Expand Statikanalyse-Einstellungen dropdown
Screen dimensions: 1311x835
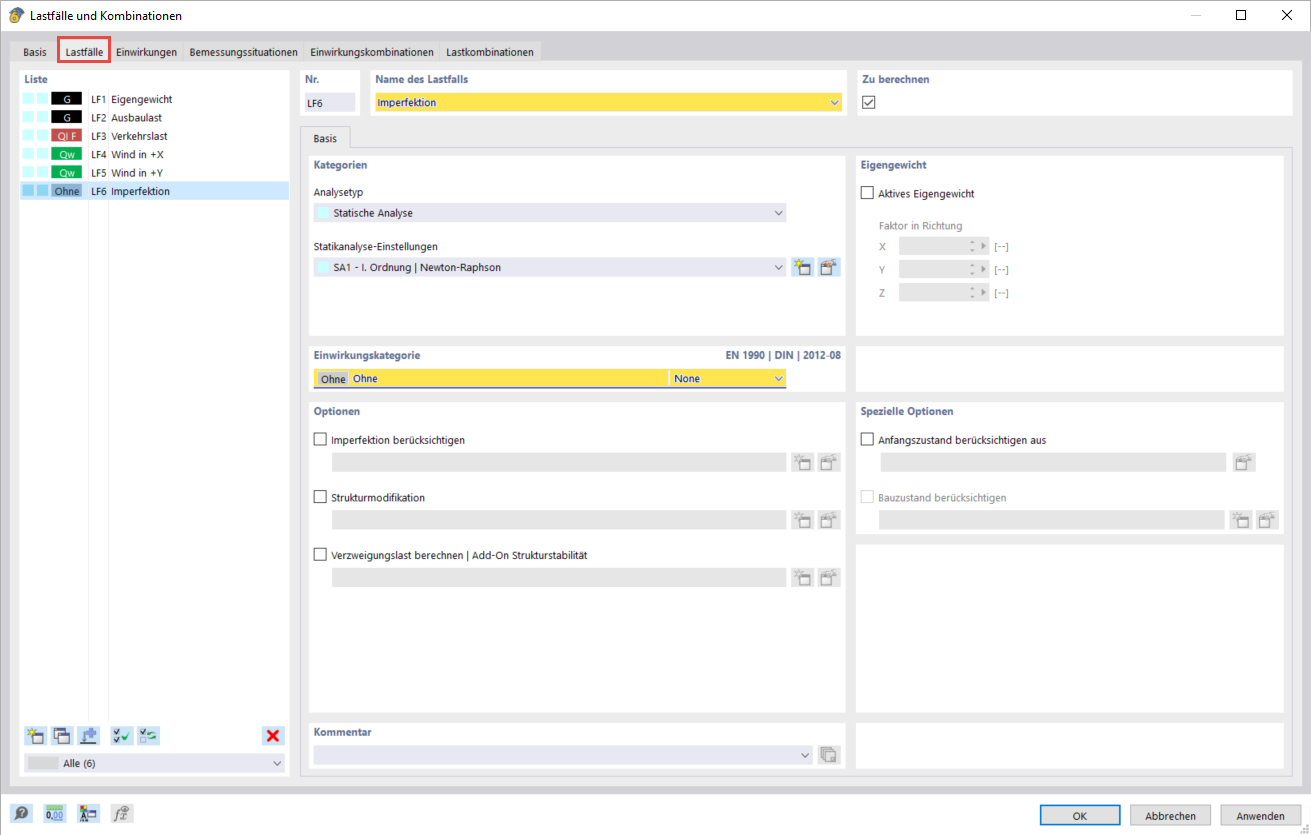tap(778, 267)
